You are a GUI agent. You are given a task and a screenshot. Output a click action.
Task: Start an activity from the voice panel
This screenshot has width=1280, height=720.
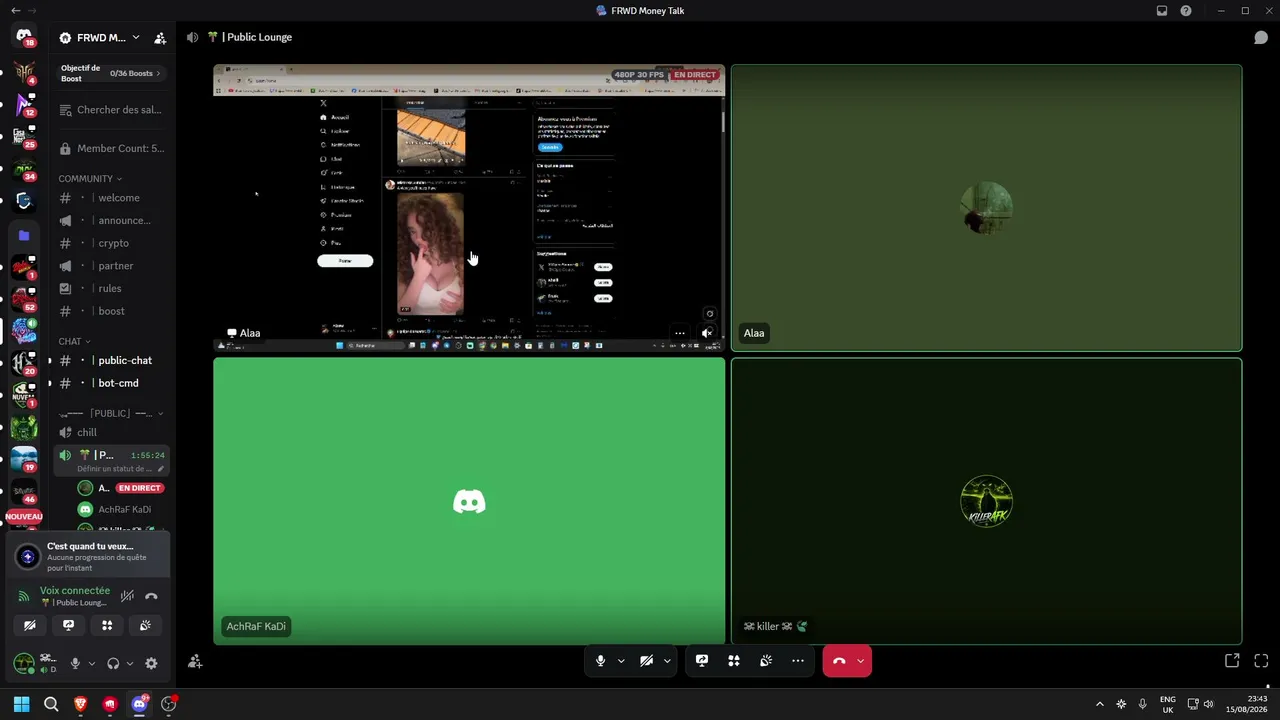(x=107, y=625)
